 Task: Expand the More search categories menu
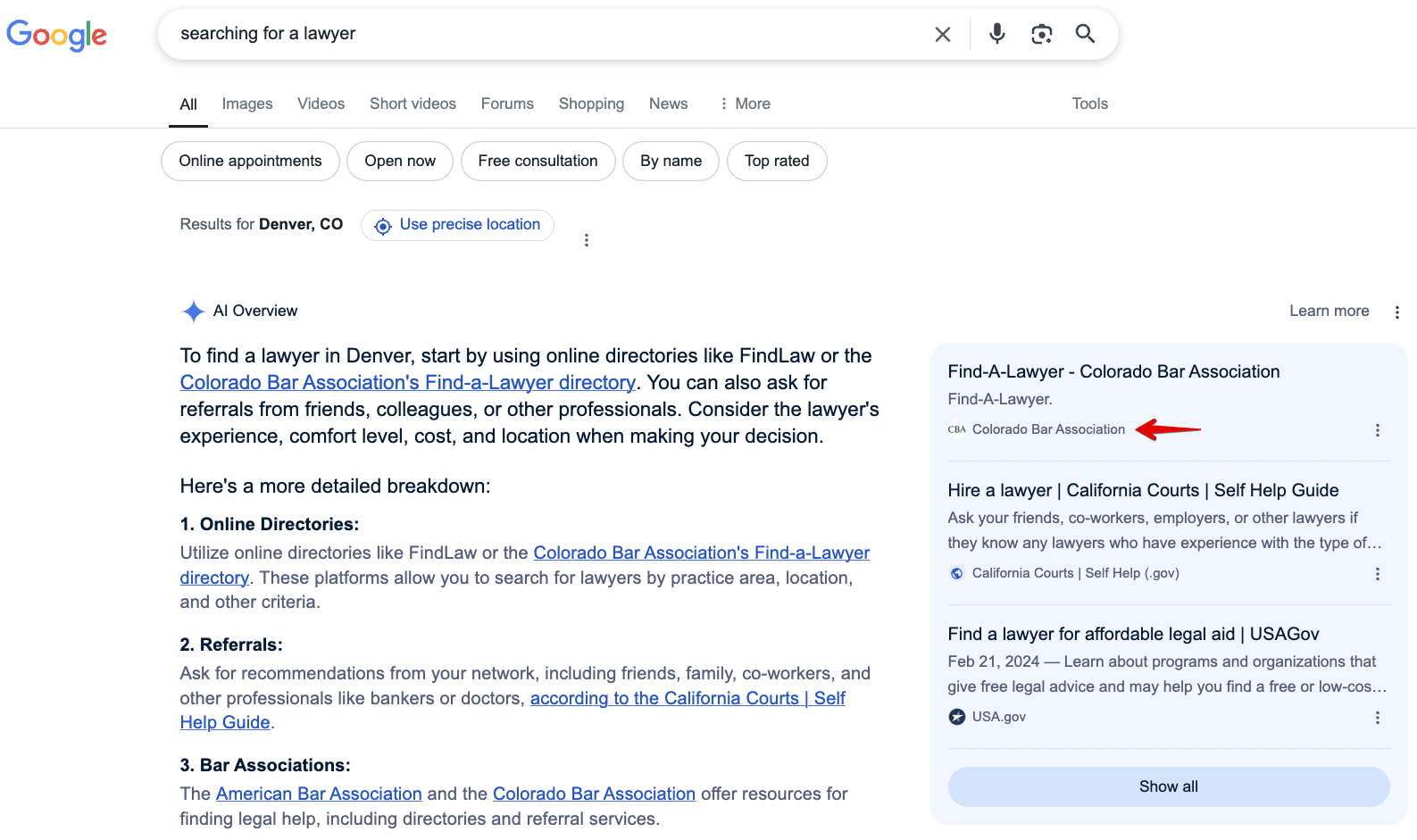coord(745,104)
